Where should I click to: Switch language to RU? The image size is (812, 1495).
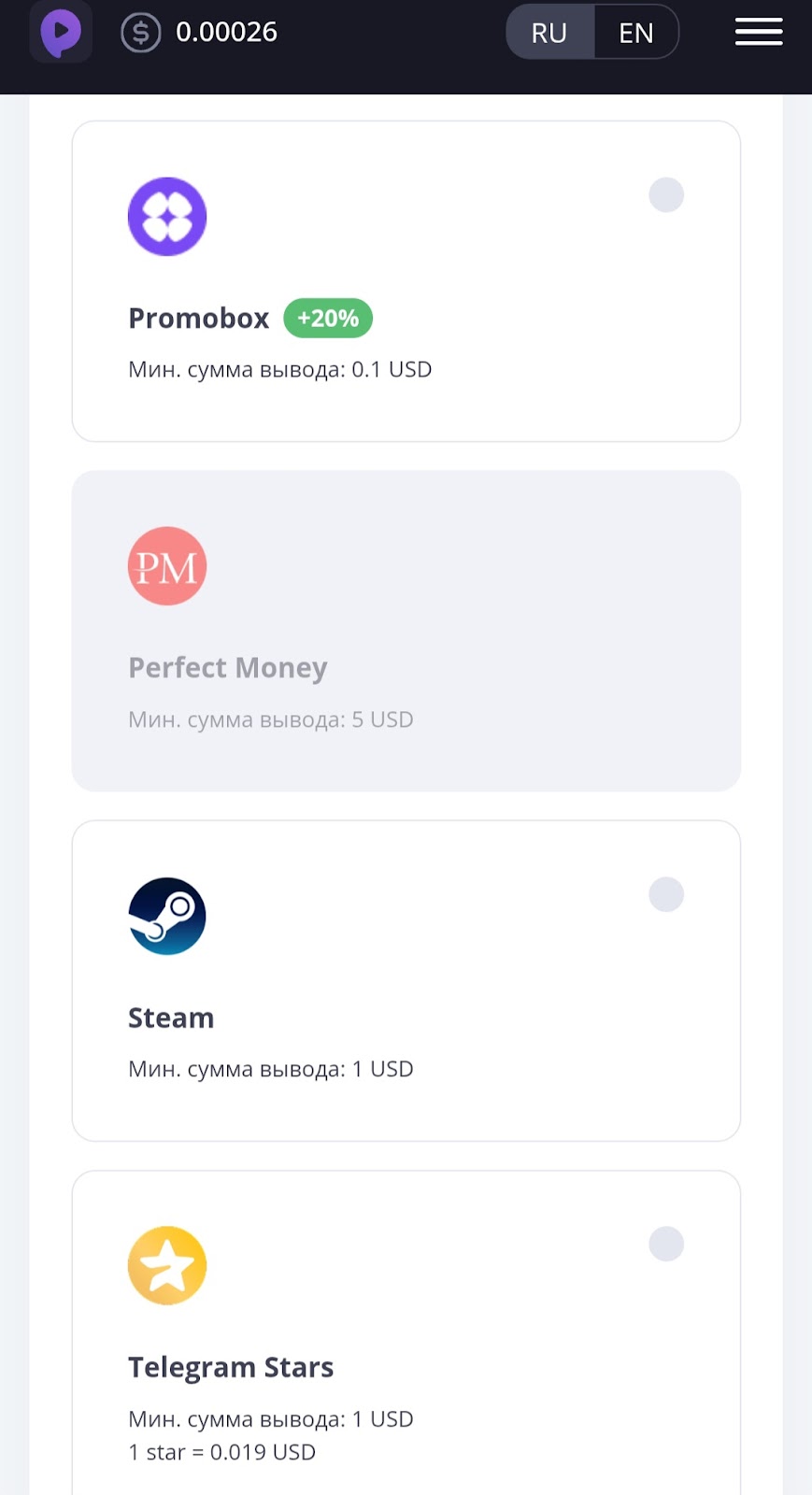549,33
